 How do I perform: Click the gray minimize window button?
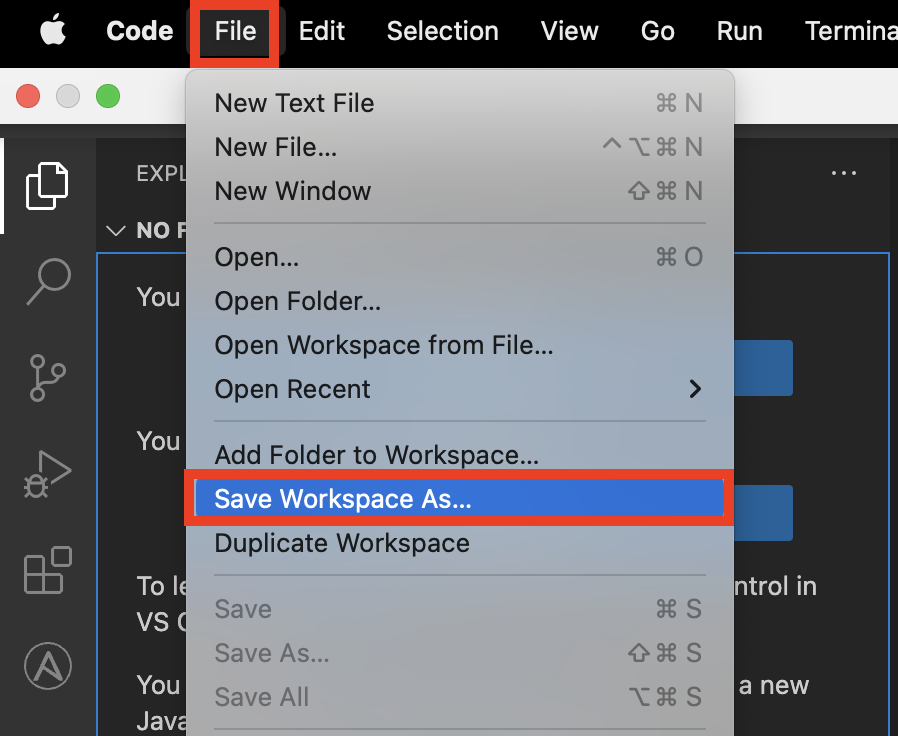pyautogui.click(x=68, y=96)
